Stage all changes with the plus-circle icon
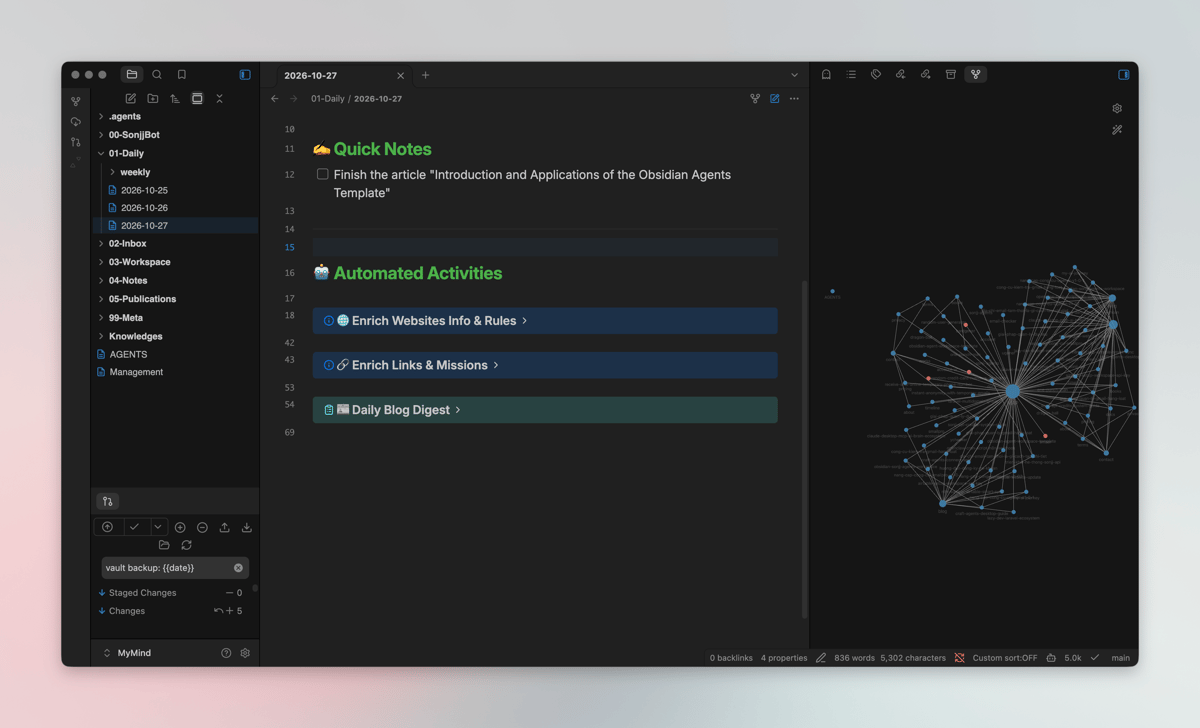 180,527
